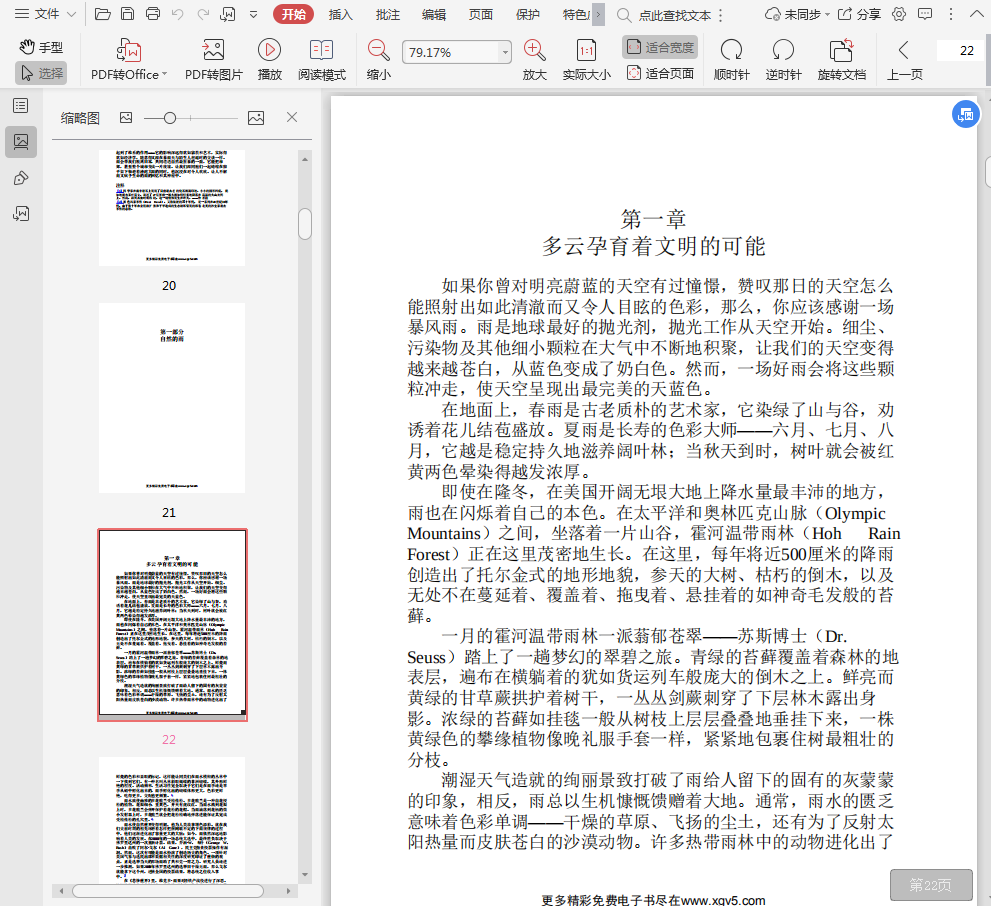This screenshot has width=991, height=906.
Task: Switch to the 开始 tab
Action: pos(293,14)
